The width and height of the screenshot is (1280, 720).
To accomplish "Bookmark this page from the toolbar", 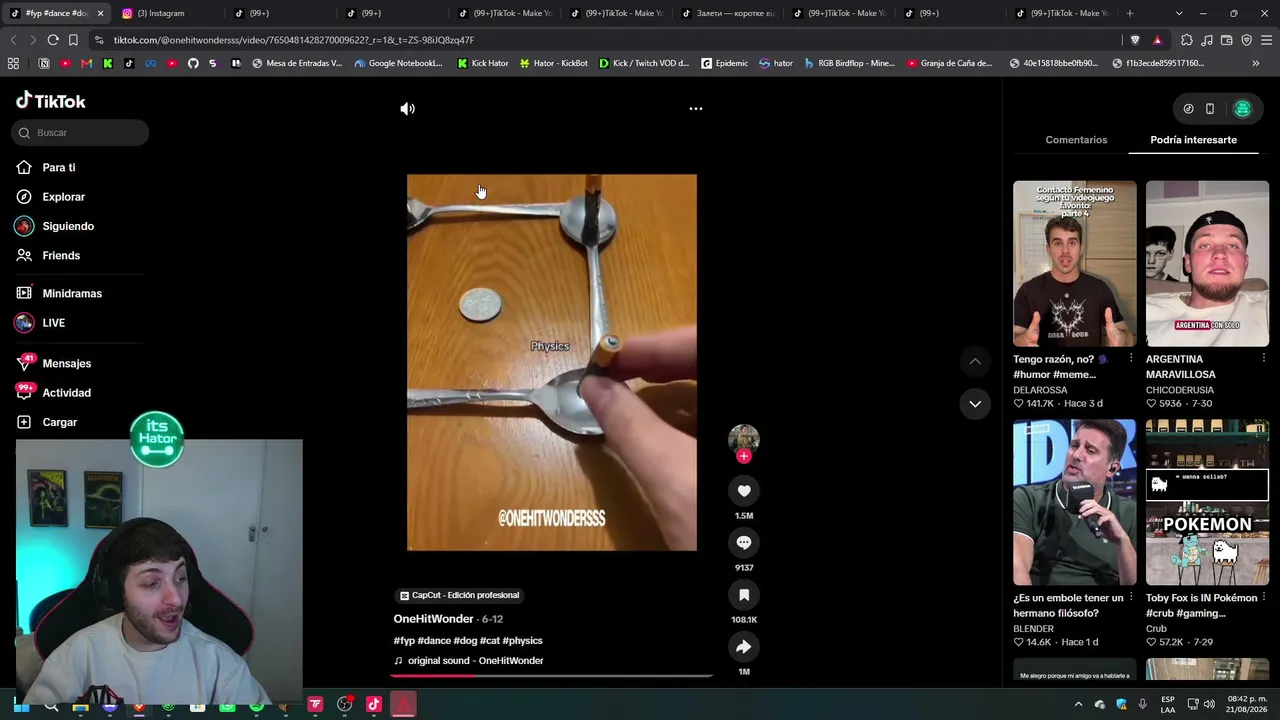I will [x=73, y=40].
